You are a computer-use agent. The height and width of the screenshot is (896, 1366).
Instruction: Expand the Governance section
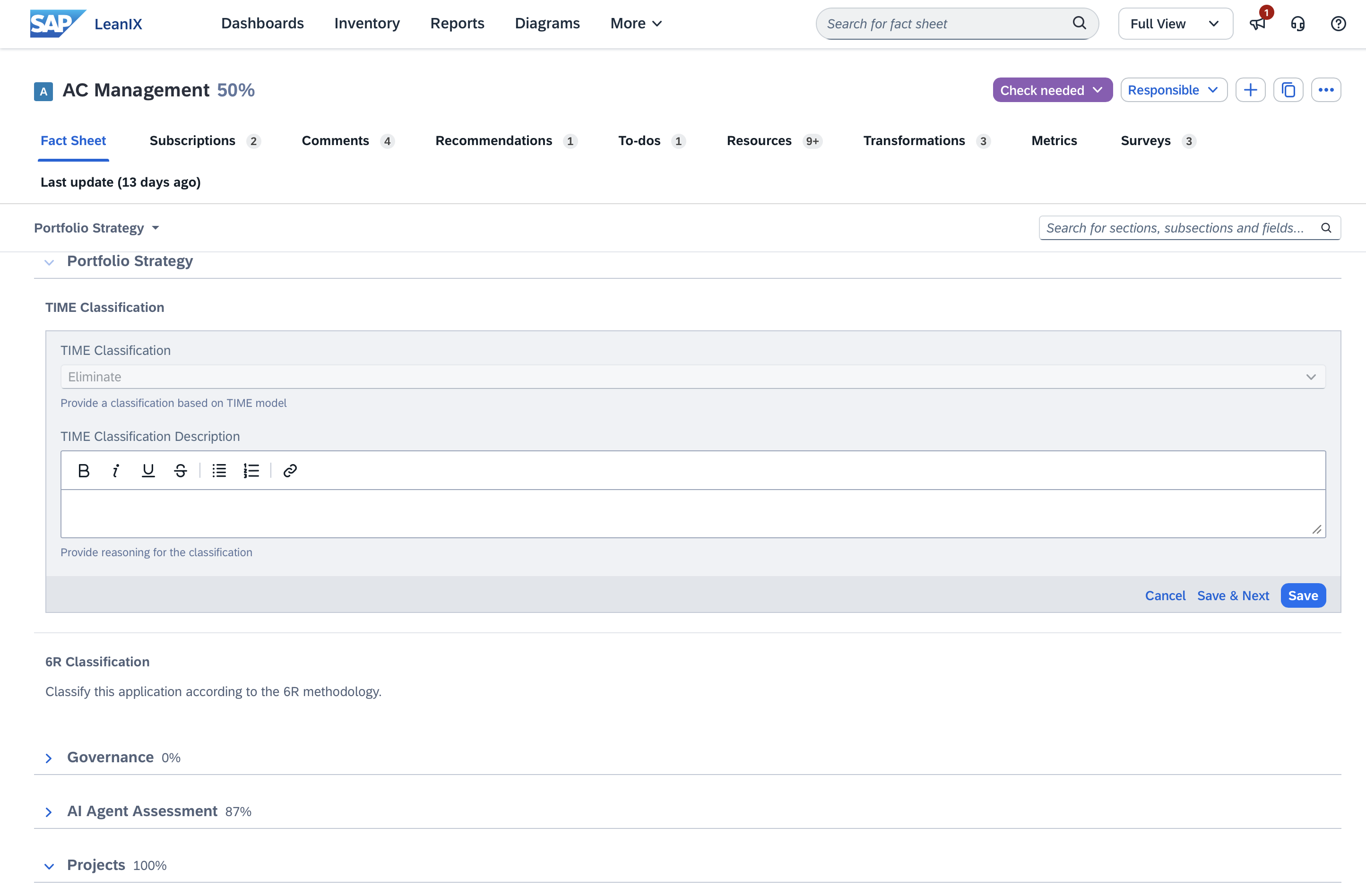coord(49,758)
